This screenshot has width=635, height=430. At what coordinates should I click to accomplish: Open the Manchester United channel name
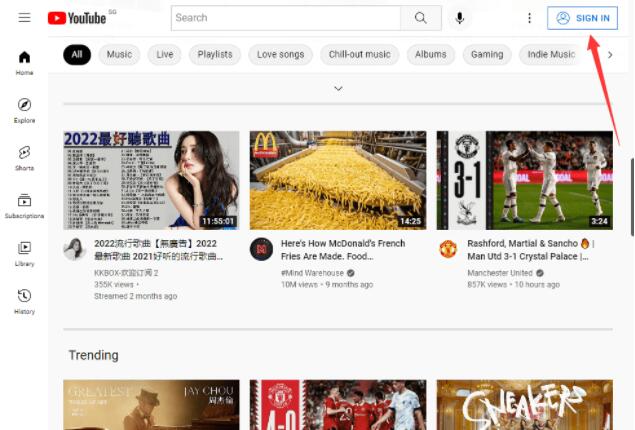tap(500, 273)
